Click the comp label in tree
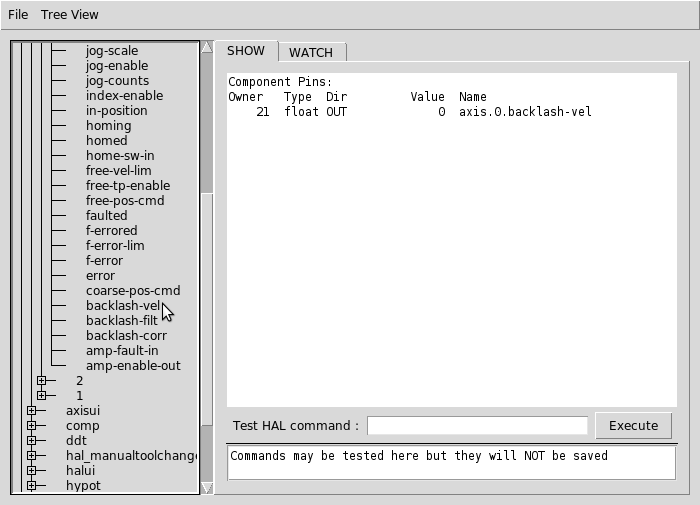This screenshot has height=505, width=700. pyautogui.click(x=83, y=426)
